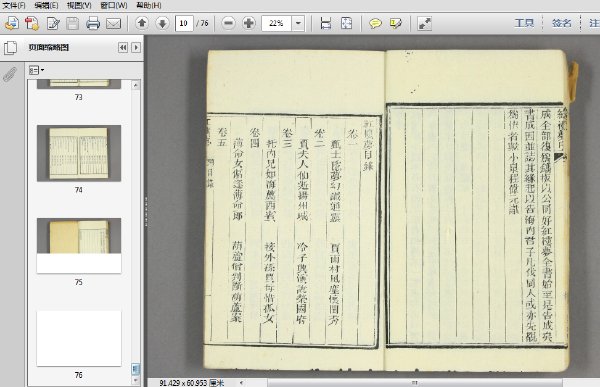
Task: Open the 帮助(H) menu
Action: pos(149,5)
